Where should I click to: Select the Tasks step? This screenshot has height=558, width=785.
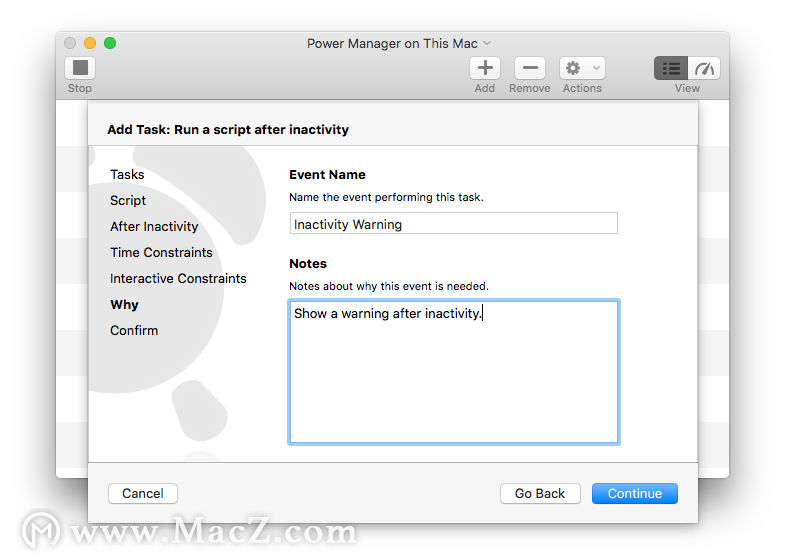tap(127, 175)
